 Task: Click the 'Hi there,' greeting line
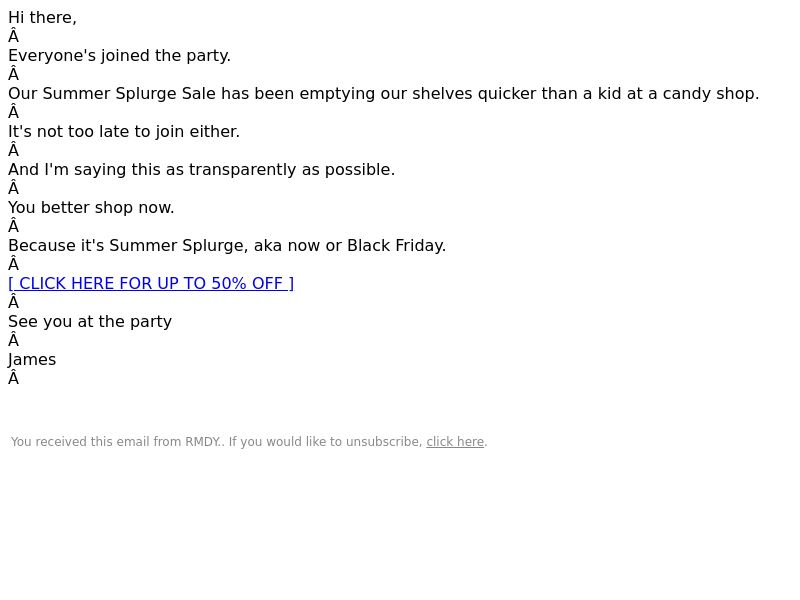42,17
